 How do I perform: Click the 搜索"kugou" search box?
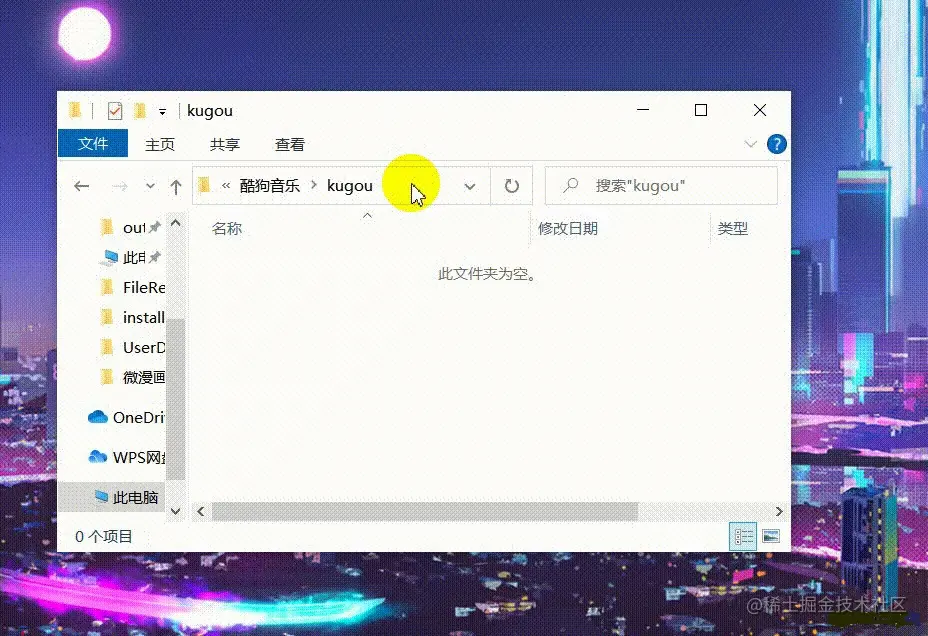661,186
